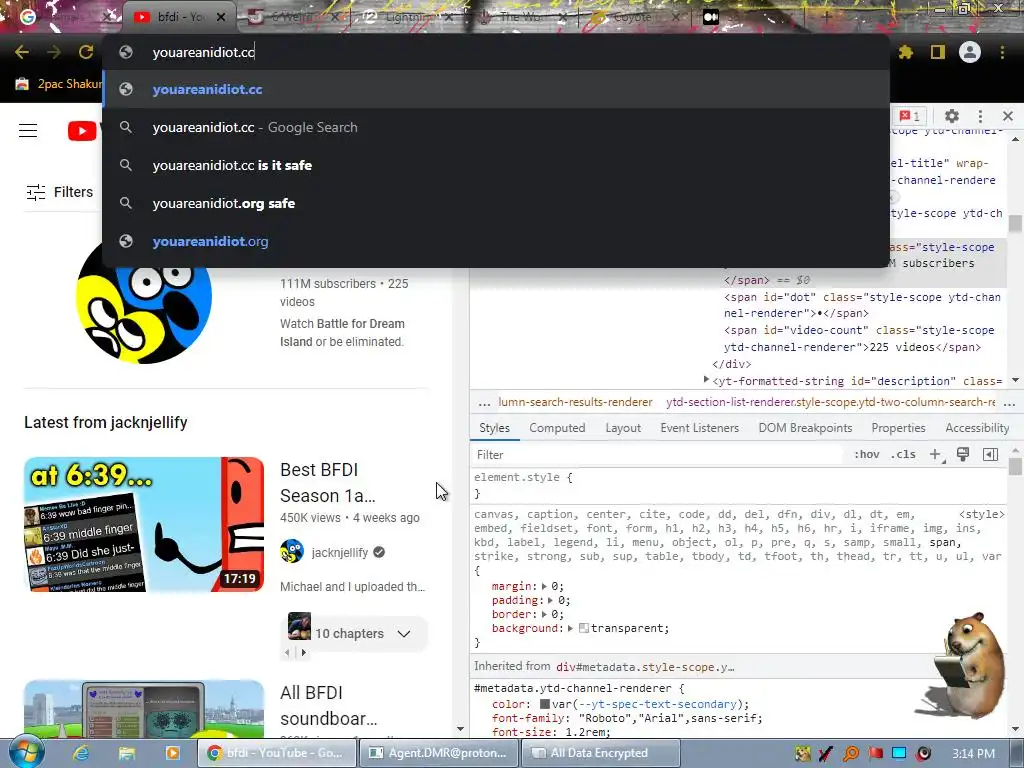Open the Chrome three-dot menu
The image size is (1024, 768).
1002,52
